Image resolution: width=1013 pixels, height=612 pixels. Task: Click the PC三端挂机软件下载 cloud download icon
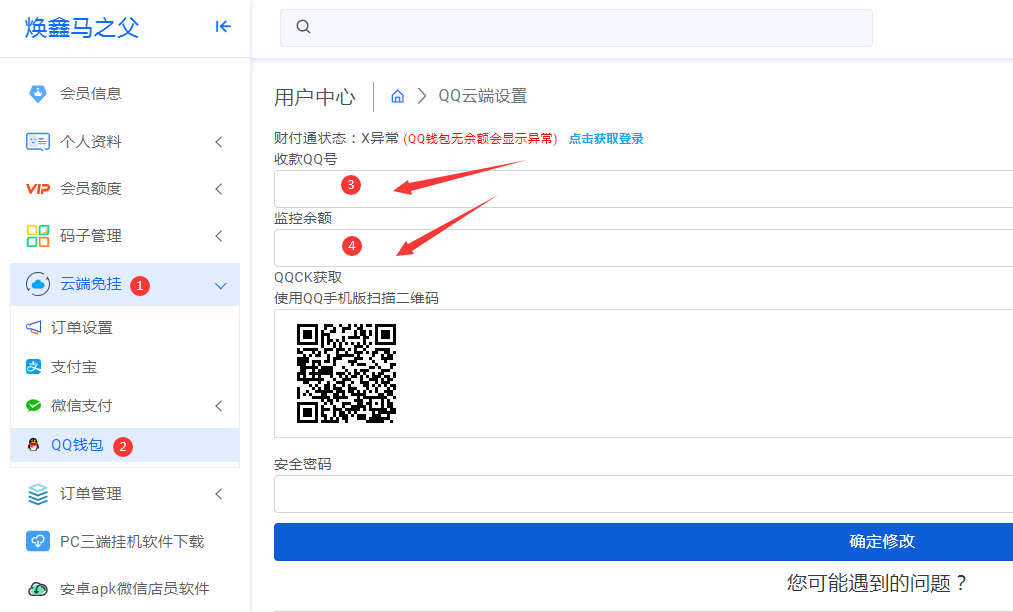pyautogui.click(x=37, y=541)
